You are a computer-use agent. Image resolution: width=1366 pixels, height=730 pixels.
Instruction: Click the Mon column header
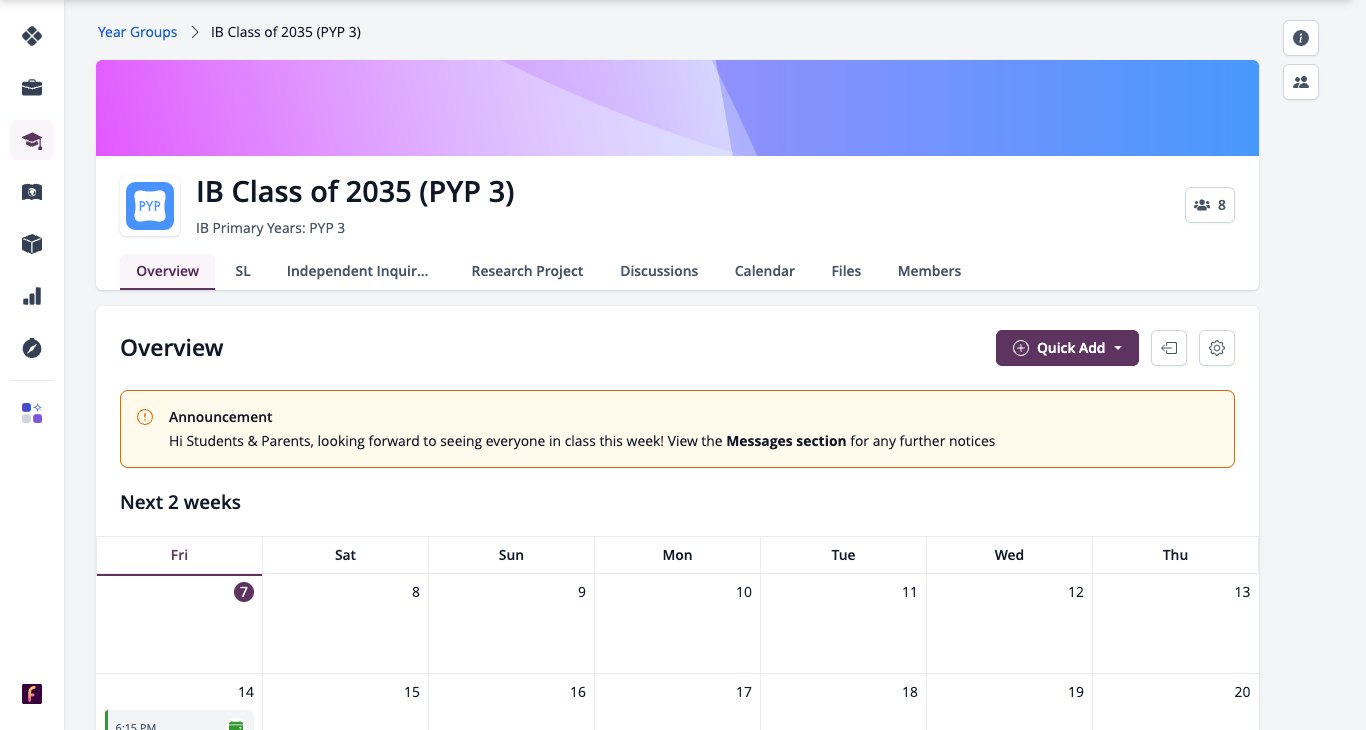(x=677, y=555)
